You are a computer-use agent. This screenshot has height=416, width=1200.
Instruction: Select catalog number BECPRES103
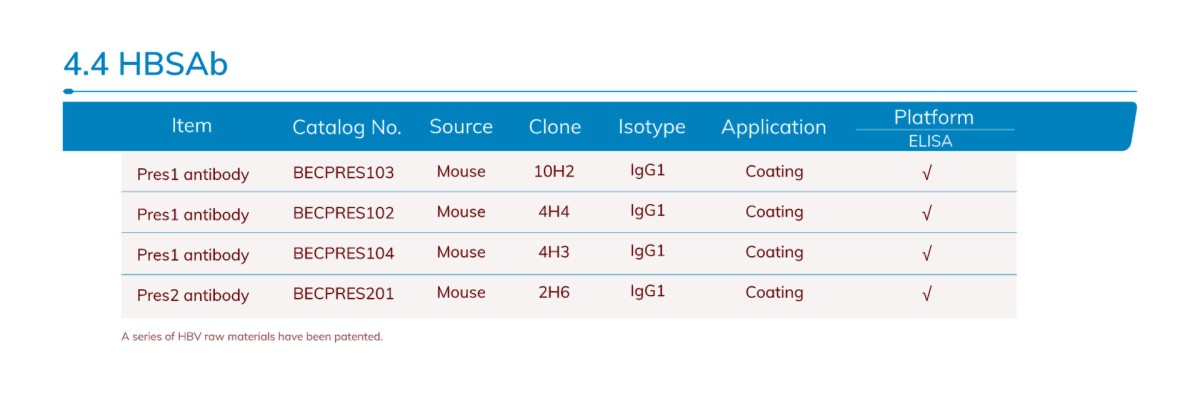344,173
